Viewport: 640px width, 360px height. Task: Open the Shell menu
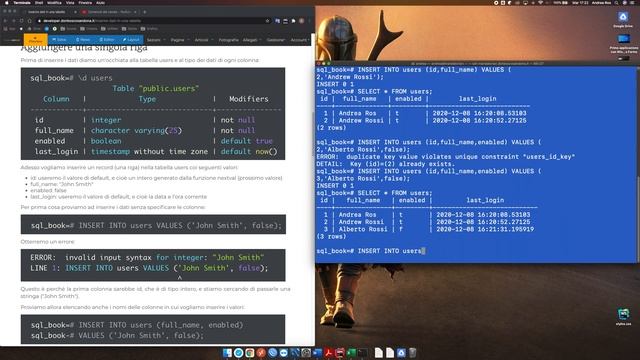pos(39,2)
